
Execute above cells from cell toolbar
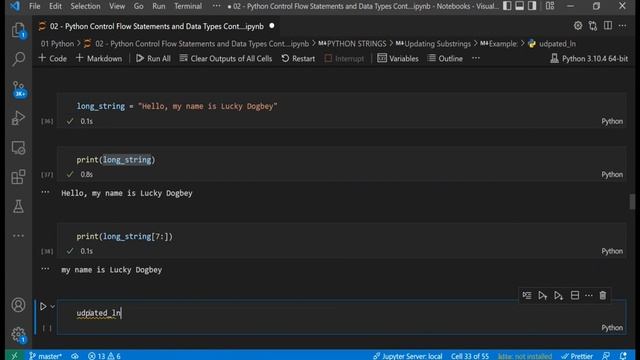pos(542,295)
